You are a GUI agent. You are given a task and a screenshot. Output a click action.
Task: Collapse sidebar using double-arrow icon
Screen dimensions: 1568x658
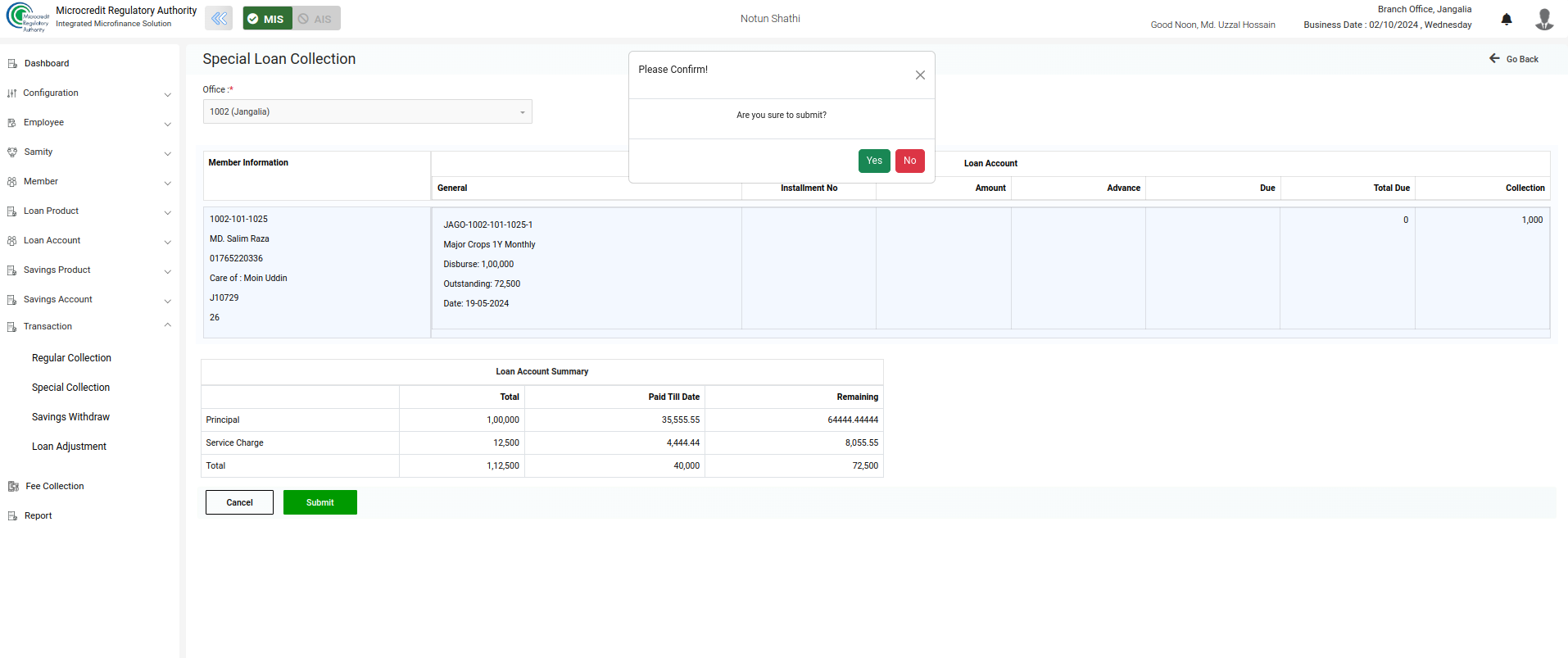point(219,19)
